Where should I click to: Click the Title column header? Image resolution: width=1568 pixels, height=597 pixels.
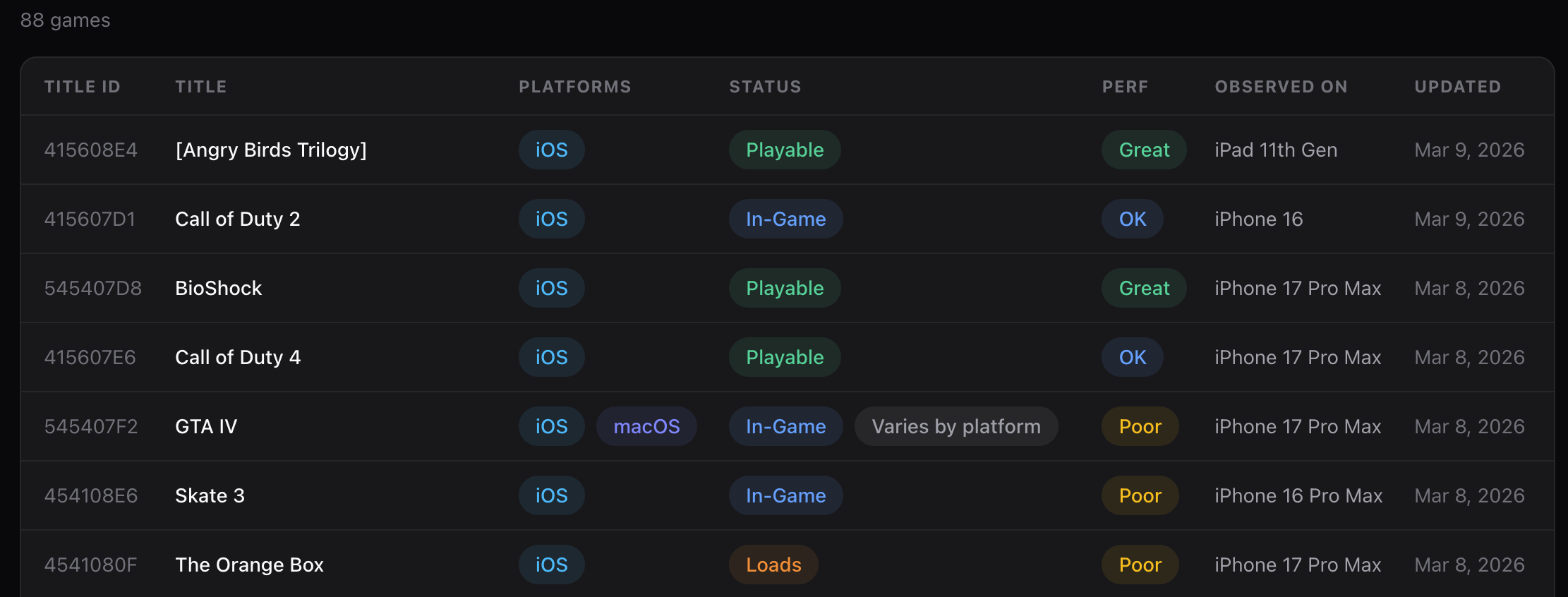pyautogui.click(x=201, y=87)
